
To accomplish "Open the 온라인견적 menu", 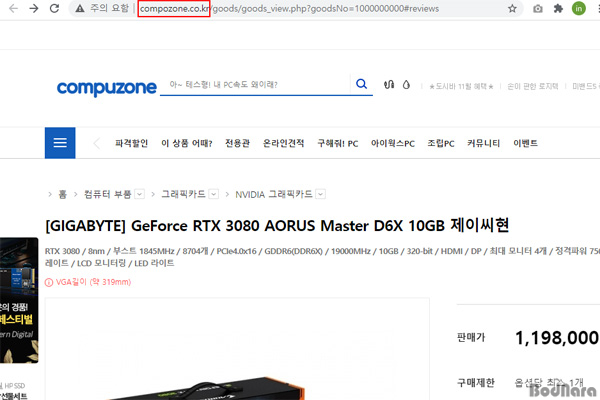I will (284, 143).
